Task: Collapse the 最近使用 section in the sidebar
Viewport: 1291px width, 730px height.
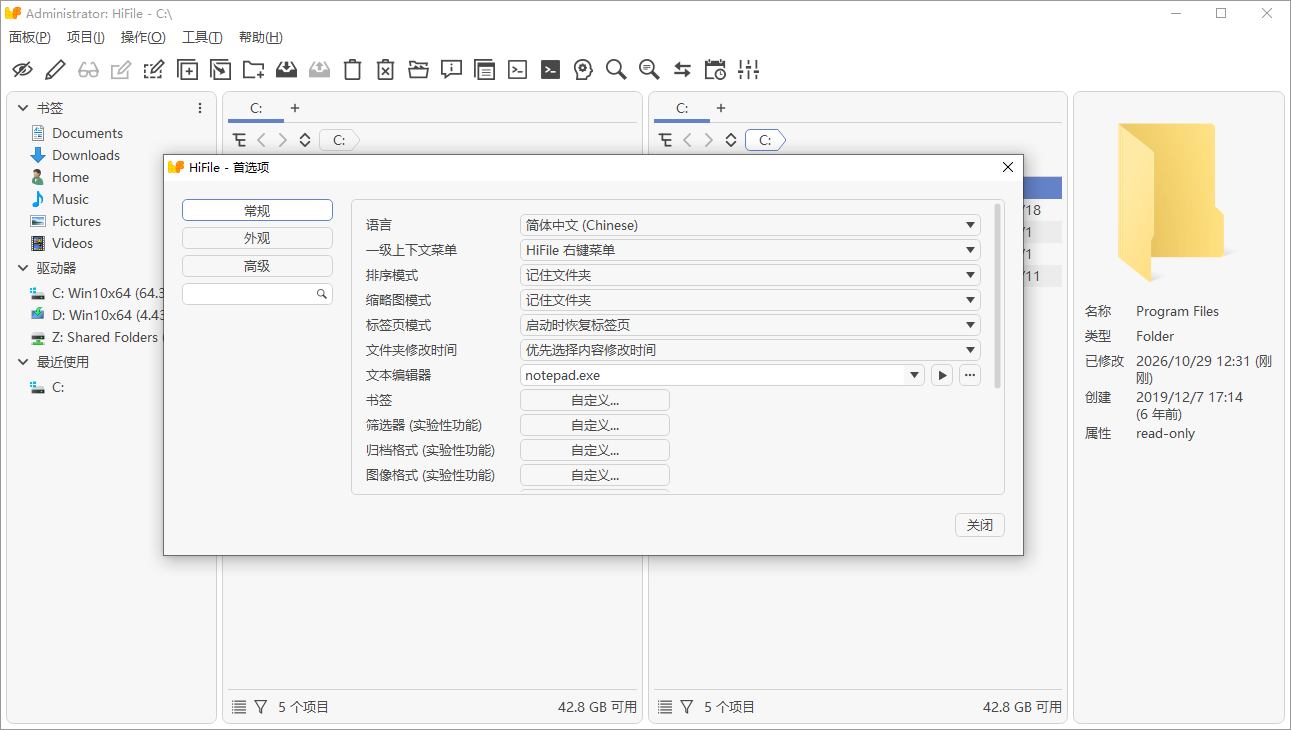Action: (23, 362)
